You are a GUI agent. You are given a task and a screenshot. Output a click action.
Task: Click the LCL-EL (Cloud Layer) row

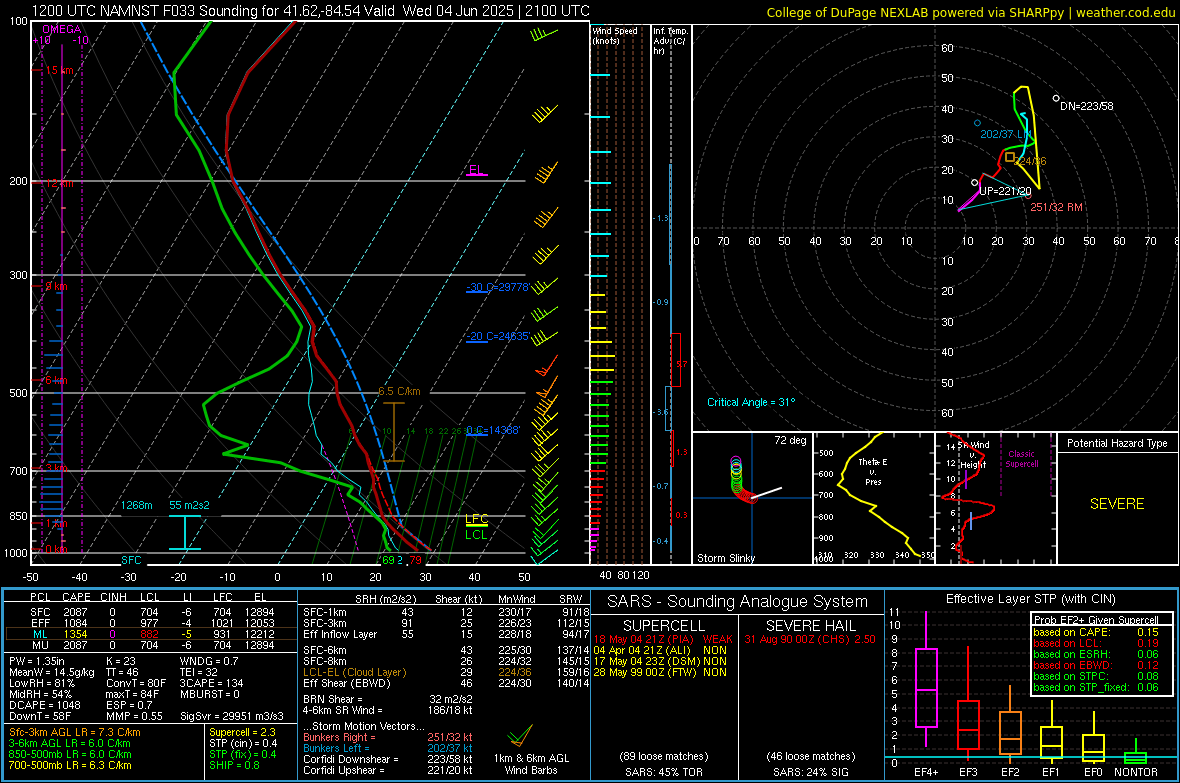(446, 672)
